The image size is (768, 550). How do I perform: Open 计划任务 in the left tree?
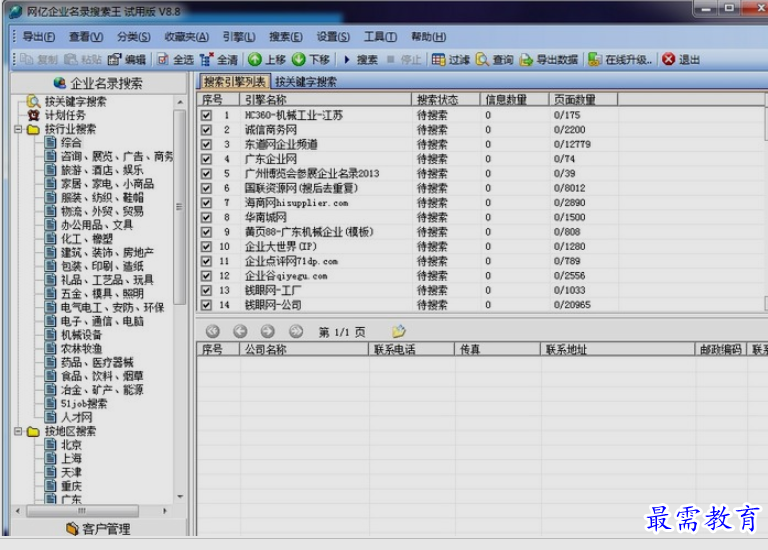click(x=65, y=115)
